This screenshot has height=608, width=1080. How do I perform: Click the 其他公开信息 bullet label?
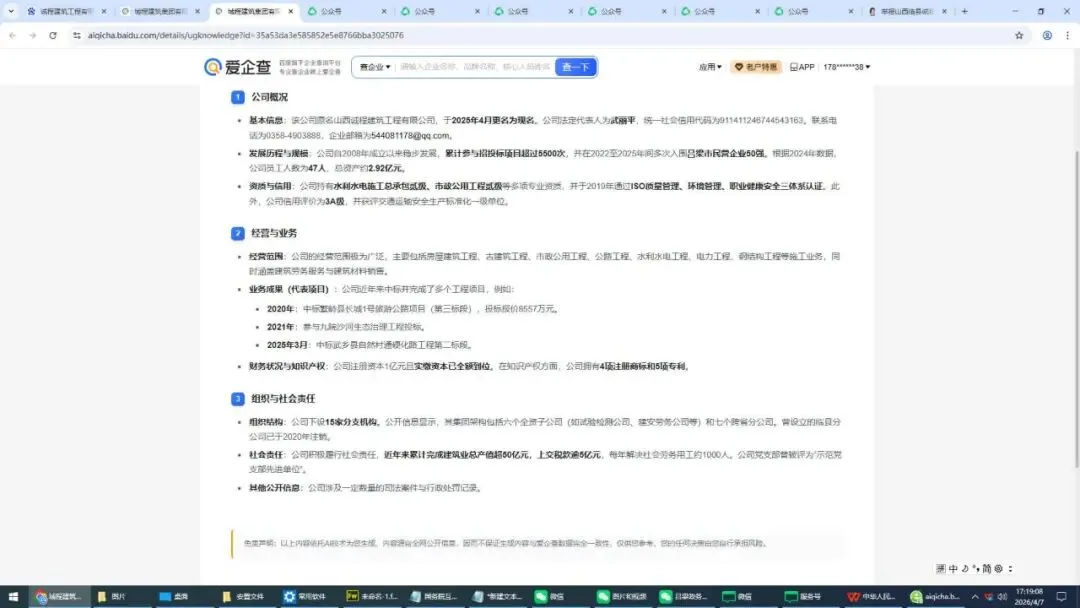tap(274, 488)
